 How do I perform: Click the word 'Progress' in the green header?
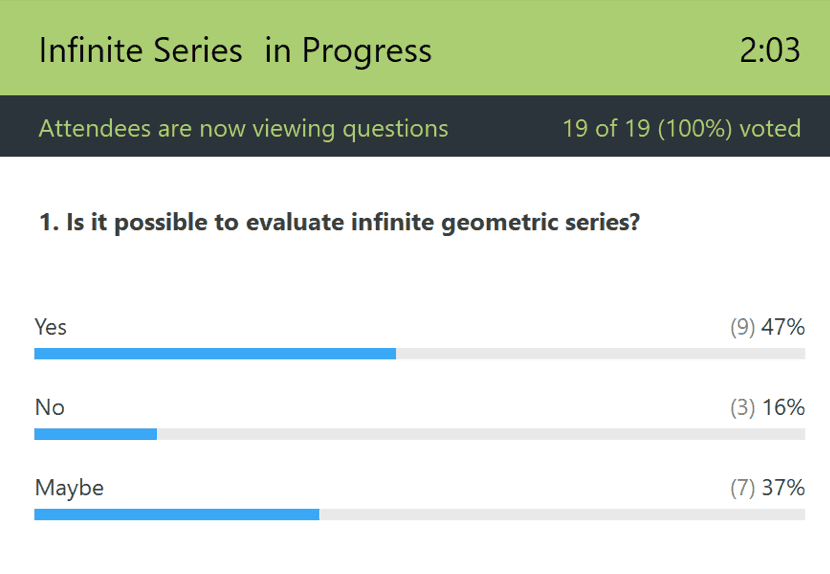pyautogui.click(x=367, y=50)
